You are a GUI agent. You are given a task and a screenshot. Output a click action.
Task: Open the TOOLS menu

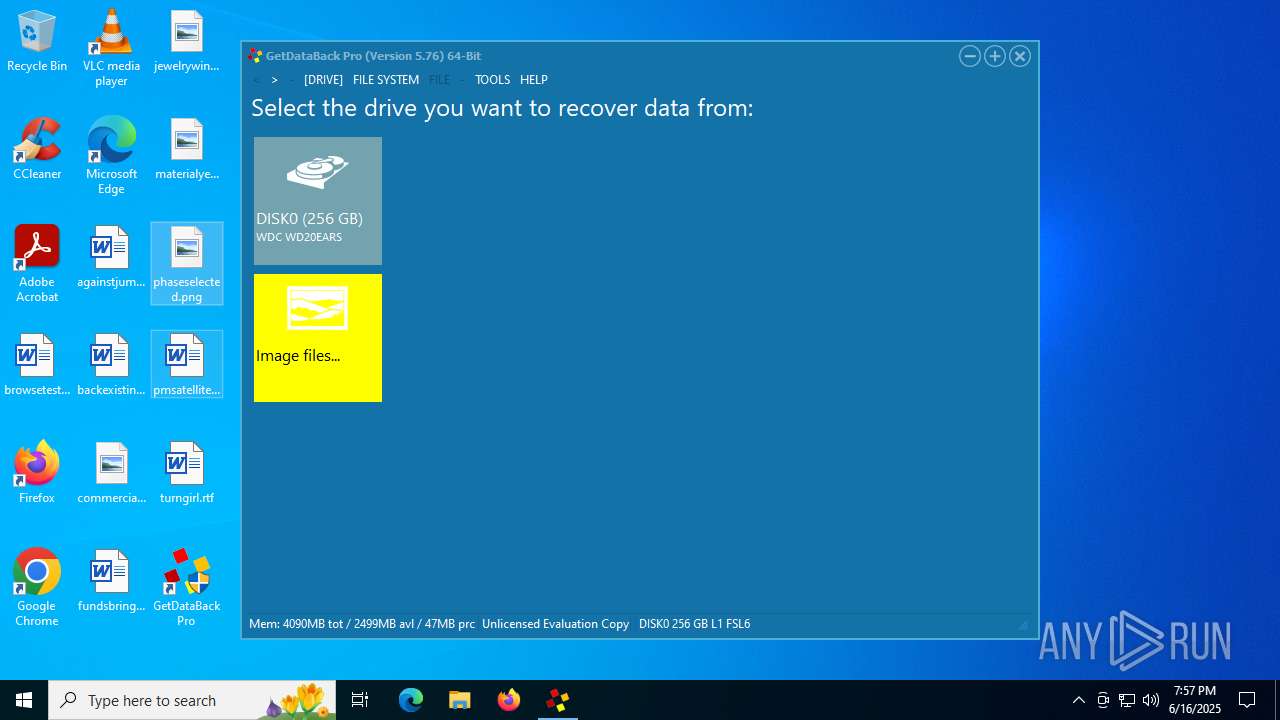point(492,80)
